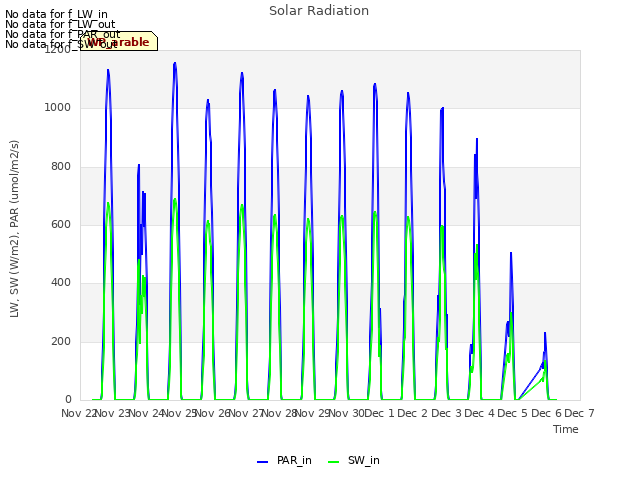Click the Dec 3 x-axis date label
The width and height of the screenshot is (640, 480).
point(446,413)
